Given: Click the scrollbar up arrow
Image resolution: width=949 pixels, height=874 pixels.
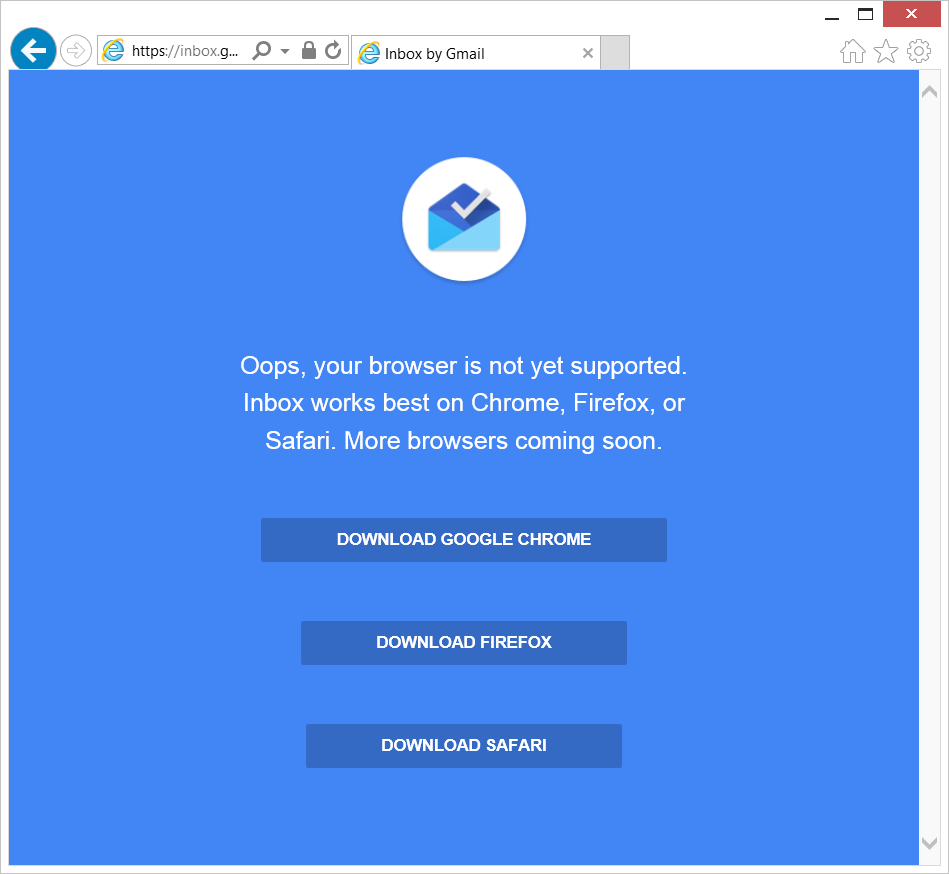Looking at the screenshot, I should pyautogui.click(x=929, y=92).
